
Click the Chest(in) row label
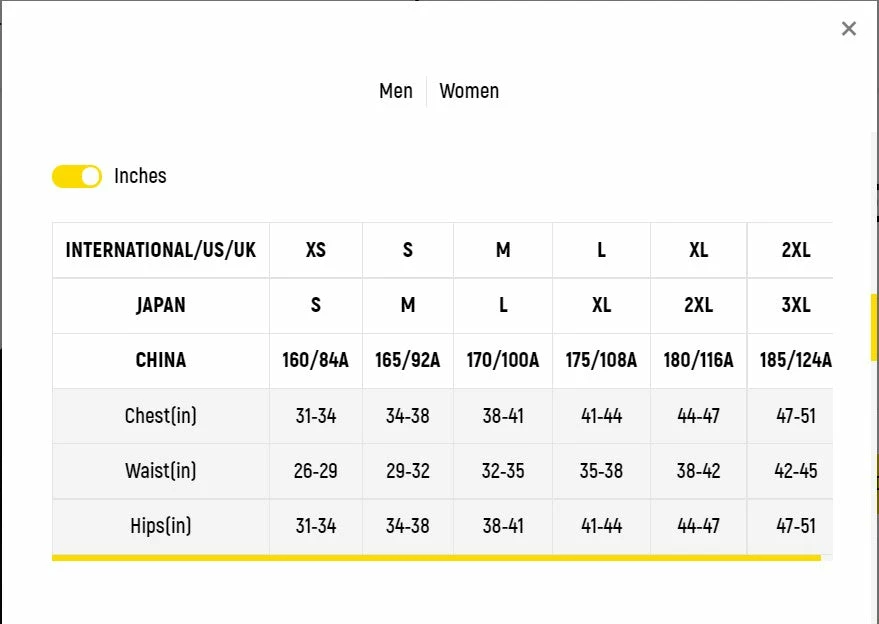pos(161,416)
